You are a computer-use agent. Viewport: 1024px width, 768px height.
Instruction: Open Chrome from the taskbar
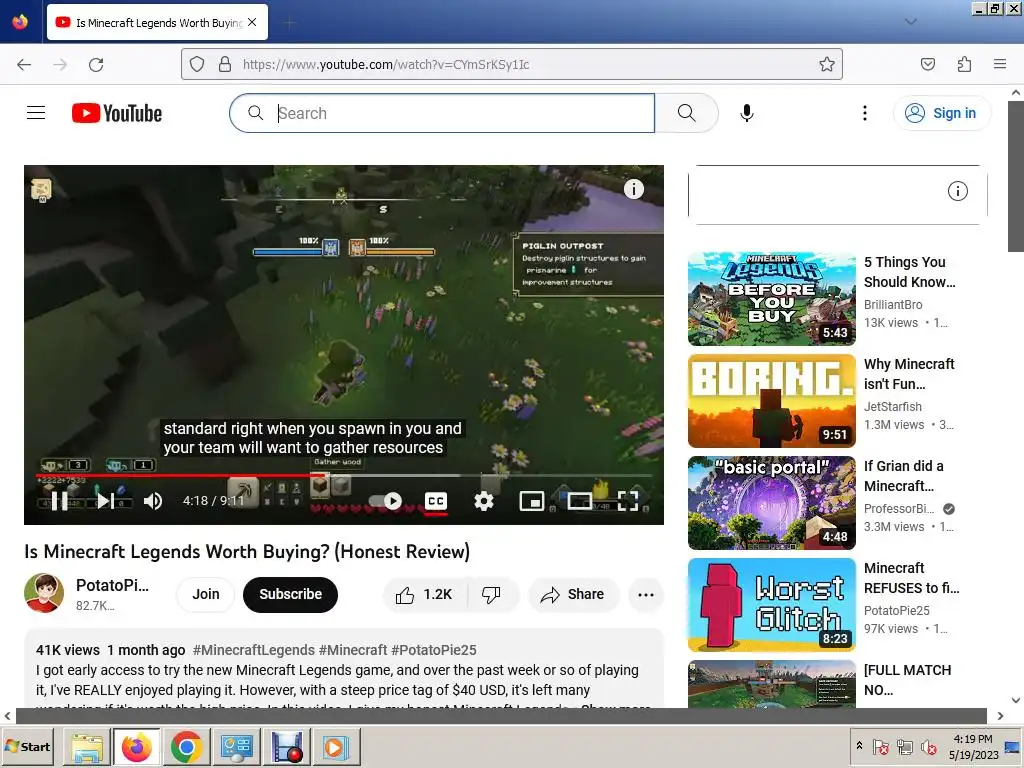186,746
